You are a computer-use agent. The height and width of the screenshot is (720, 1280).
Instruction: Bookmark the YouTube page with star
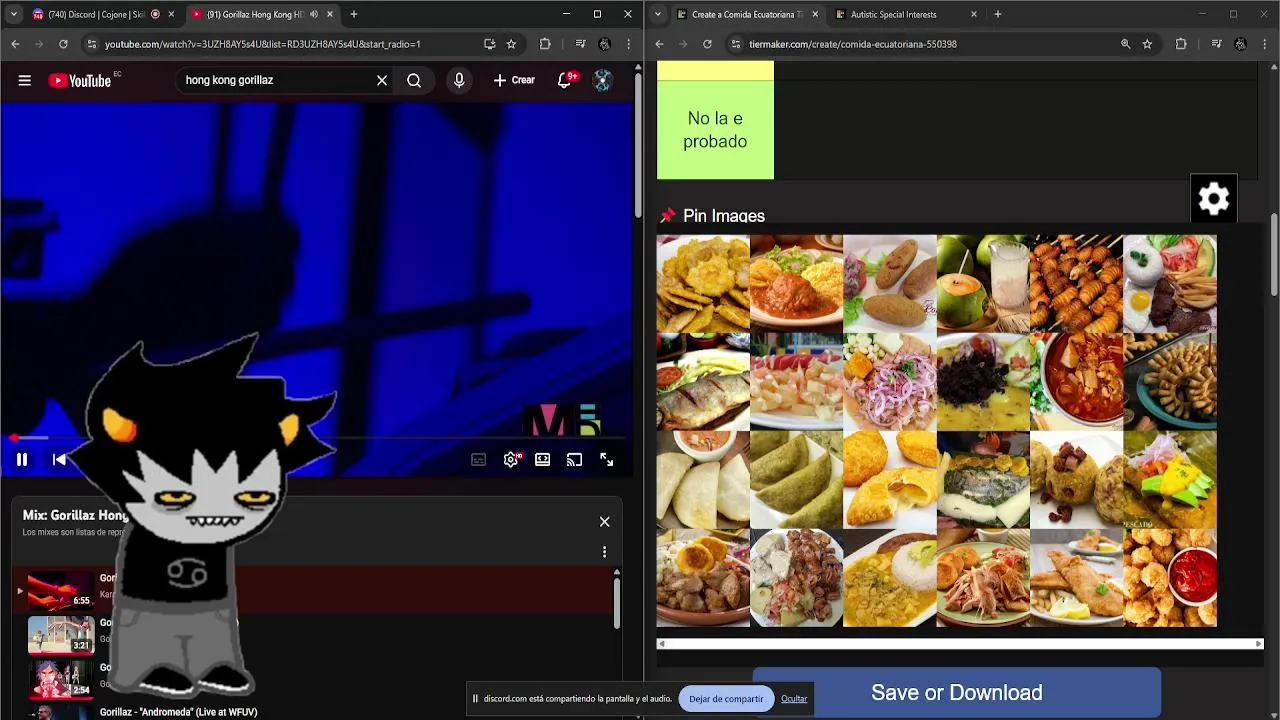point(511,44)
